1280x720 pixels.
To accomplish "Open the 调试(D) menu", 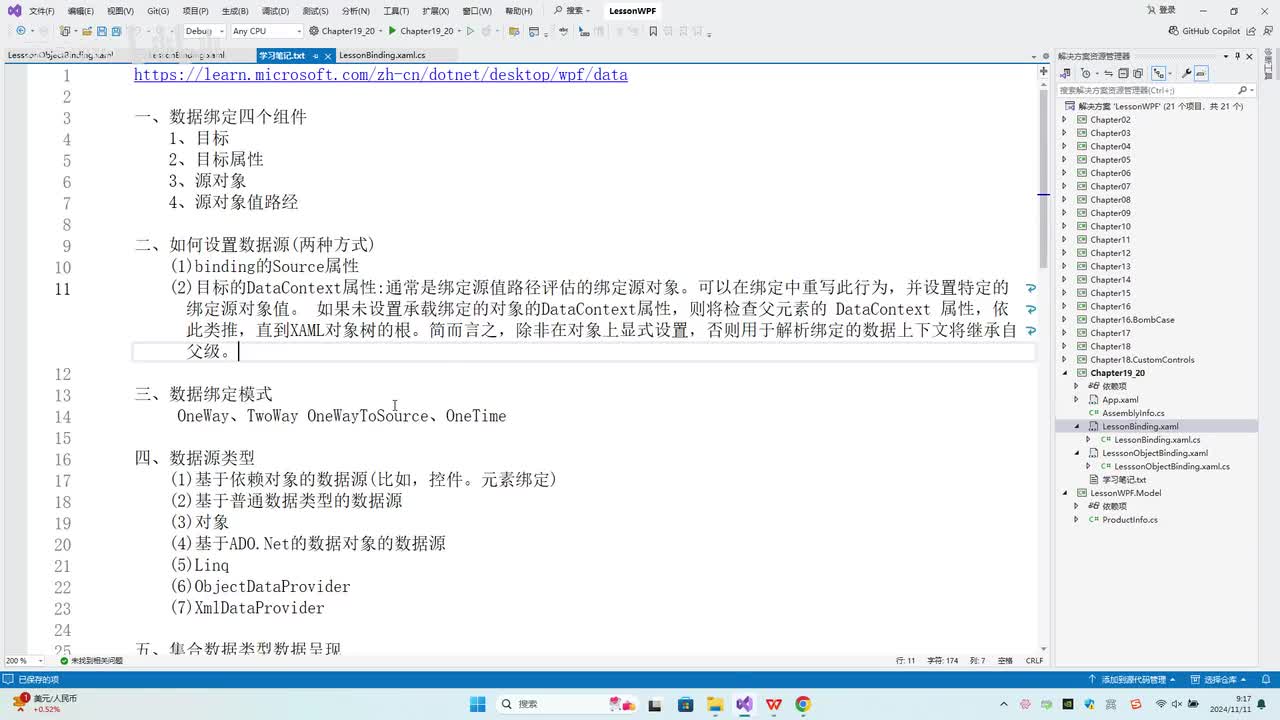I will pyautogui.click(x=275, y=11).
